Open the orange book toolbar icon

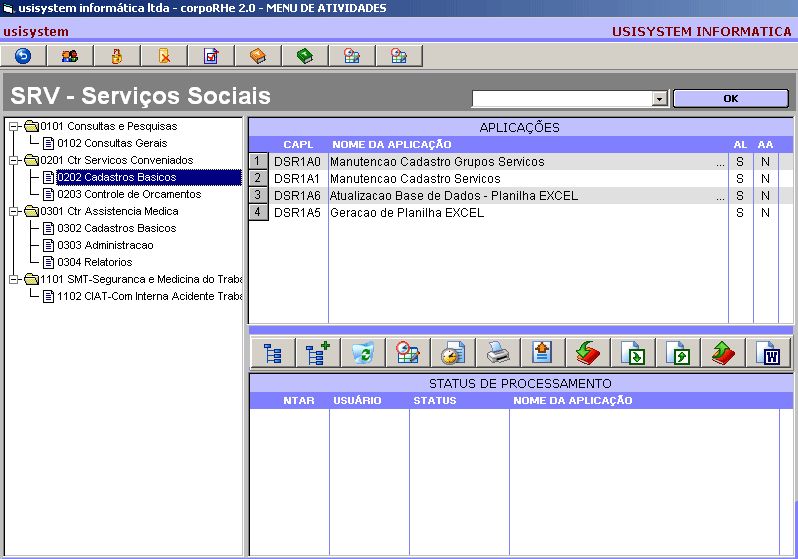tap(258, 55)
